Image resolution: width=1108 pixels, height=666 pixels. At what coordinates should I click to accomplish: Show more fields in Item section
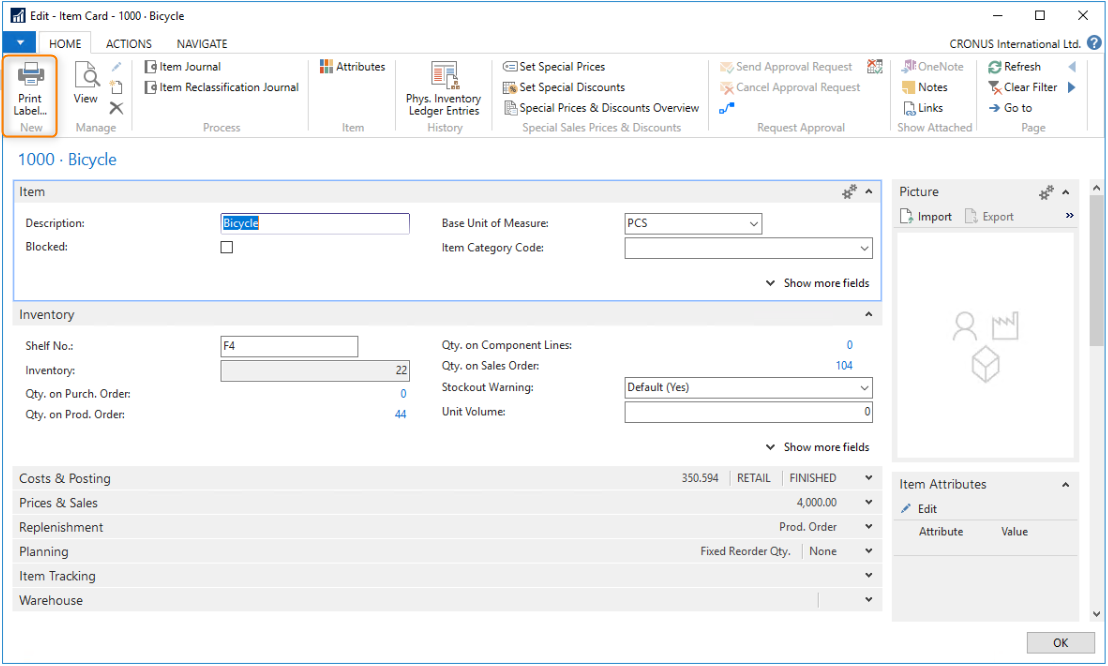(818, 283)
